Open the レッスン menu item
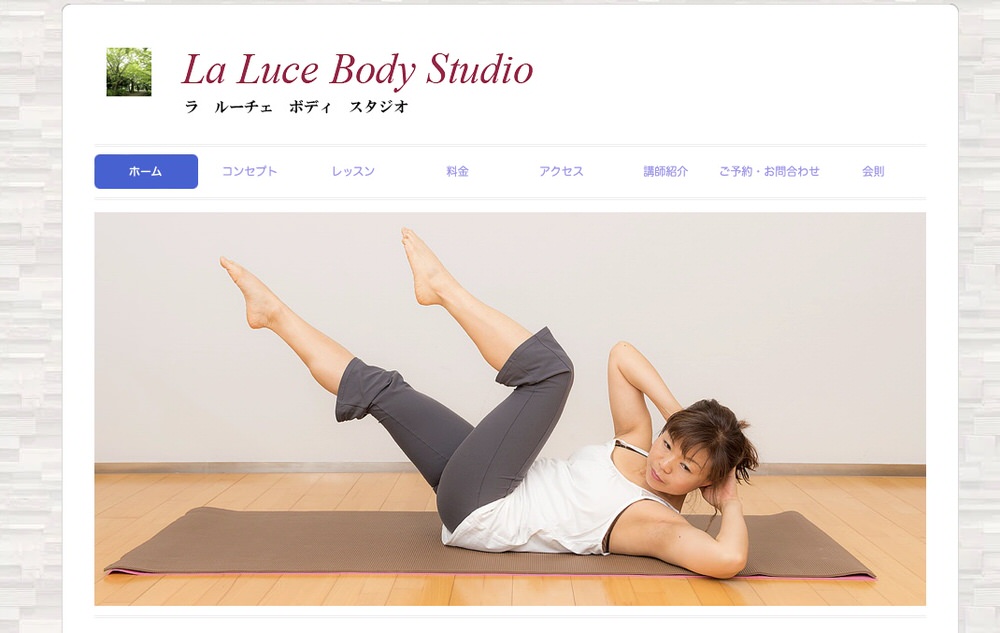The width and height of the screenshot is (1000, 633). click(353, 171)
